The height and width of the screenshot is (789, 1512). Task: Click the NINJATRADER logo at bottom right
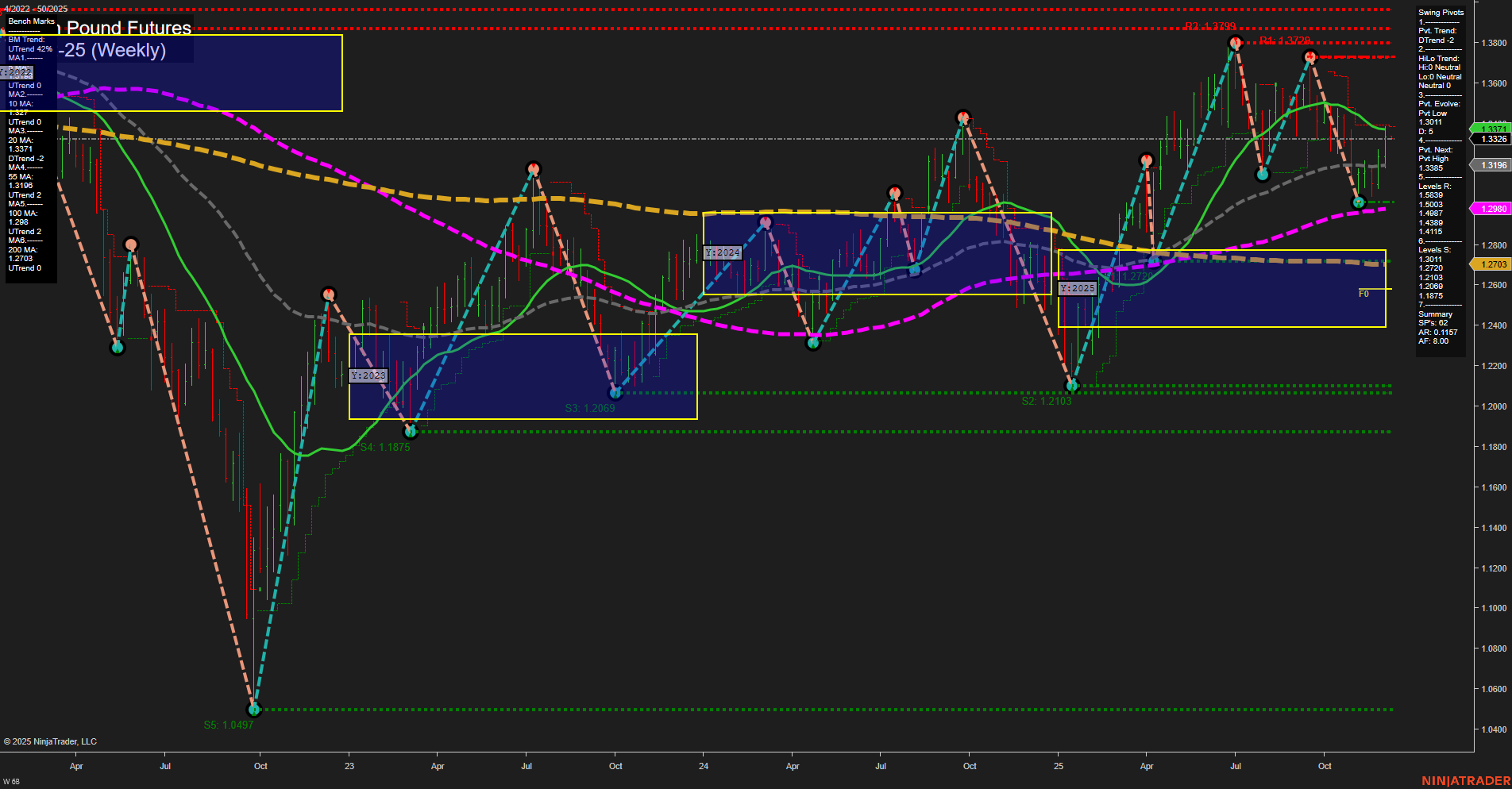tap(1465, 782)
